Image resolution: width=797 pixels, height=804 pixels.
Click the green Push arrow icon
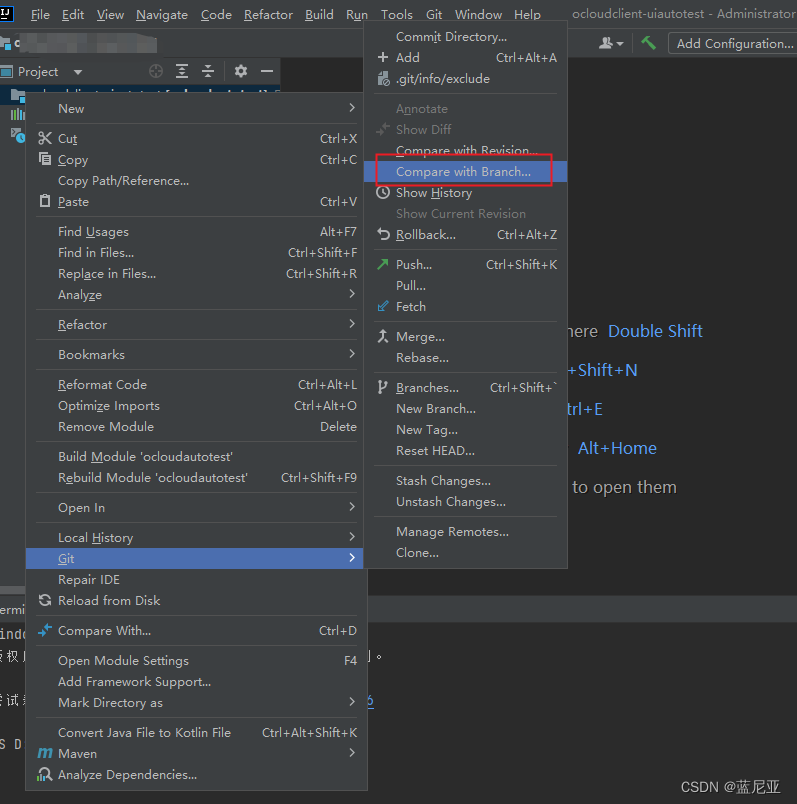pos(383,264)
